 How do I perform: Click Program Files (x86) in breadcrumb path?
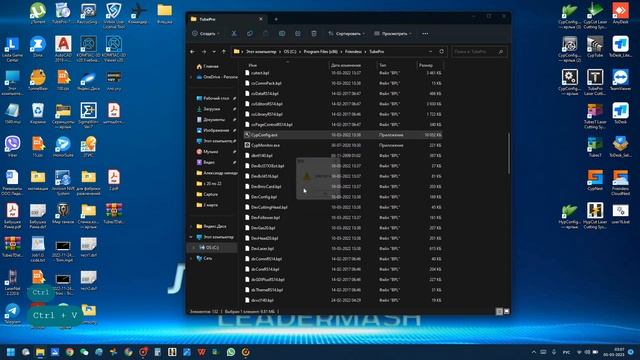coord(320,52)
